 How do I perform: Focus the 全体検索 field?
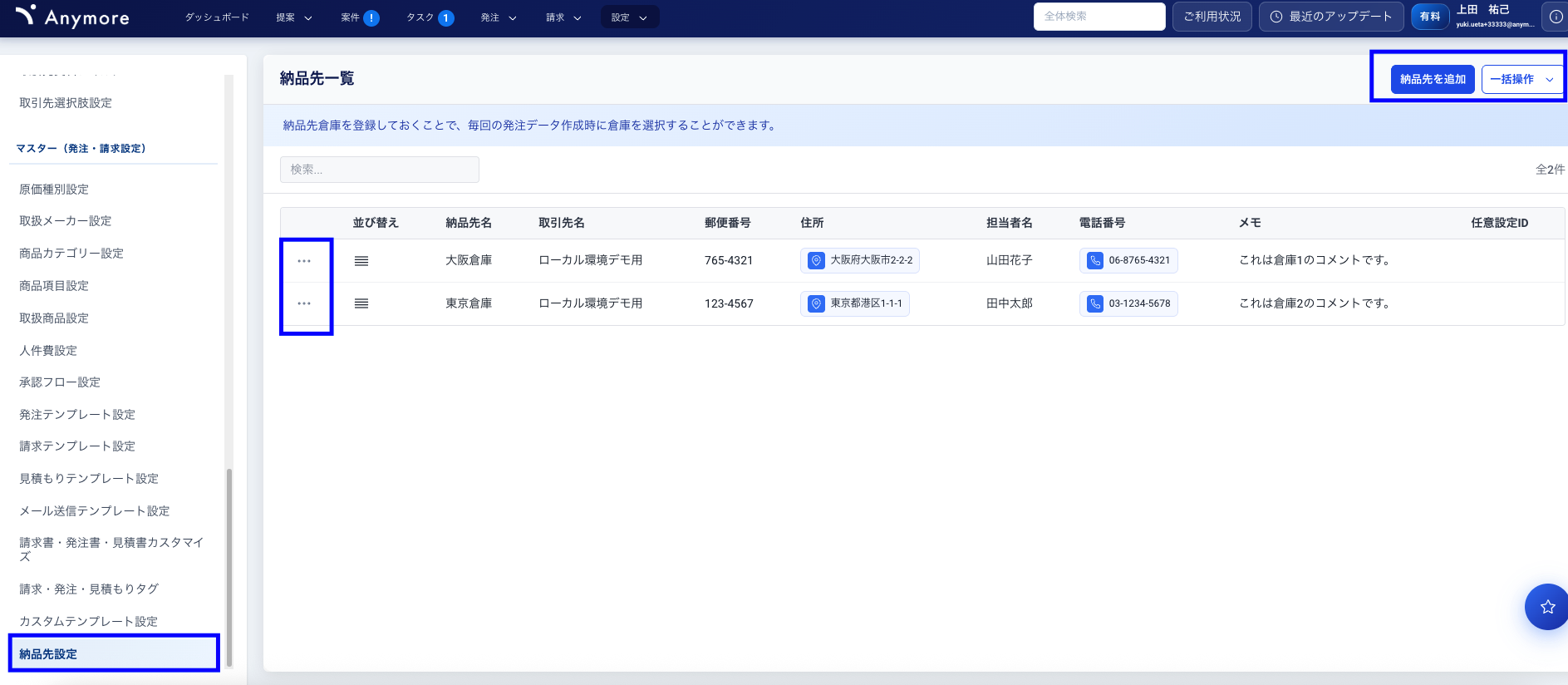[x=1099, y=17]
